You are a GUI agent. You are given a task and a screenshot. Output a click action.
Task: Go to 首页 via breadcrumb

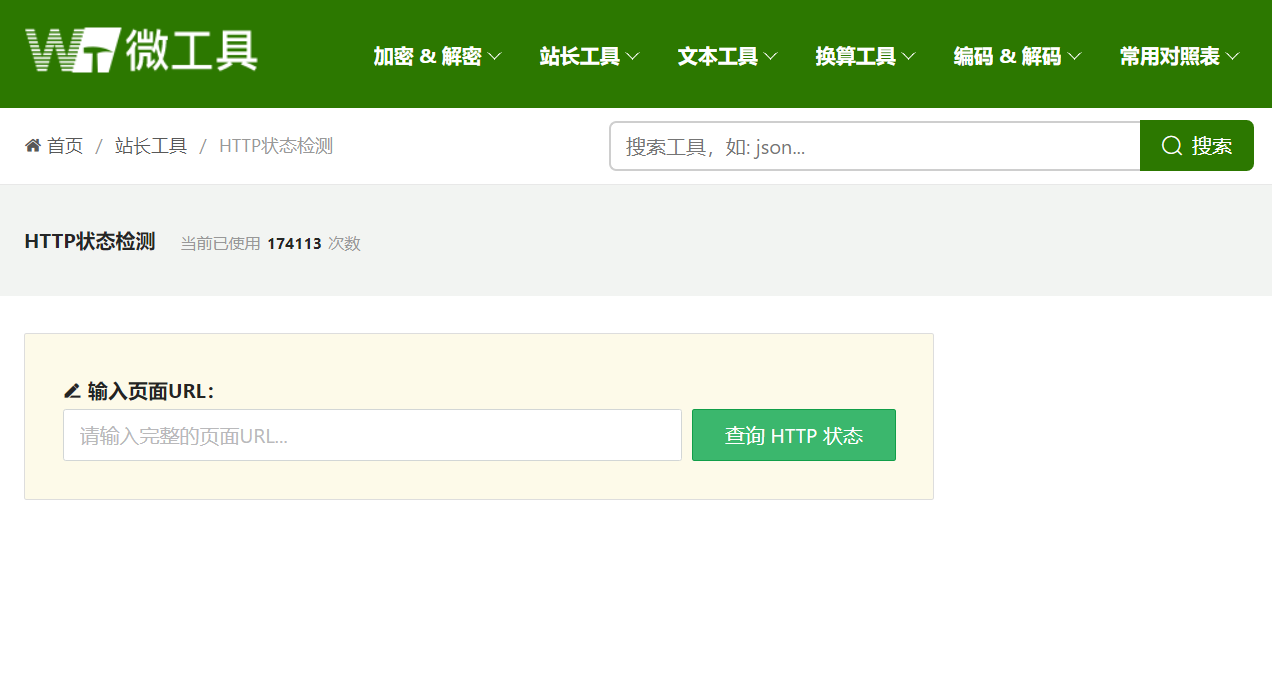pos(65,146)
